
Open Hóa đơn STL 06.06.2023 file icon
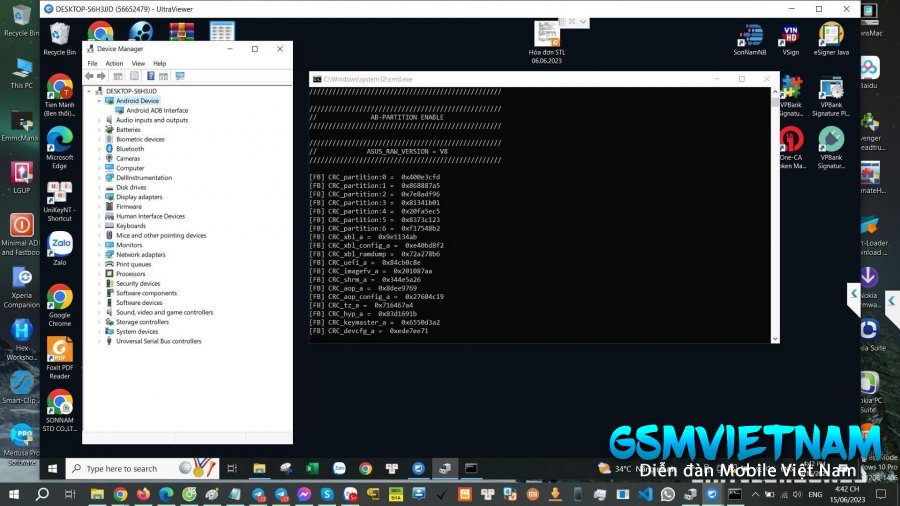click(x=546, y=42)
